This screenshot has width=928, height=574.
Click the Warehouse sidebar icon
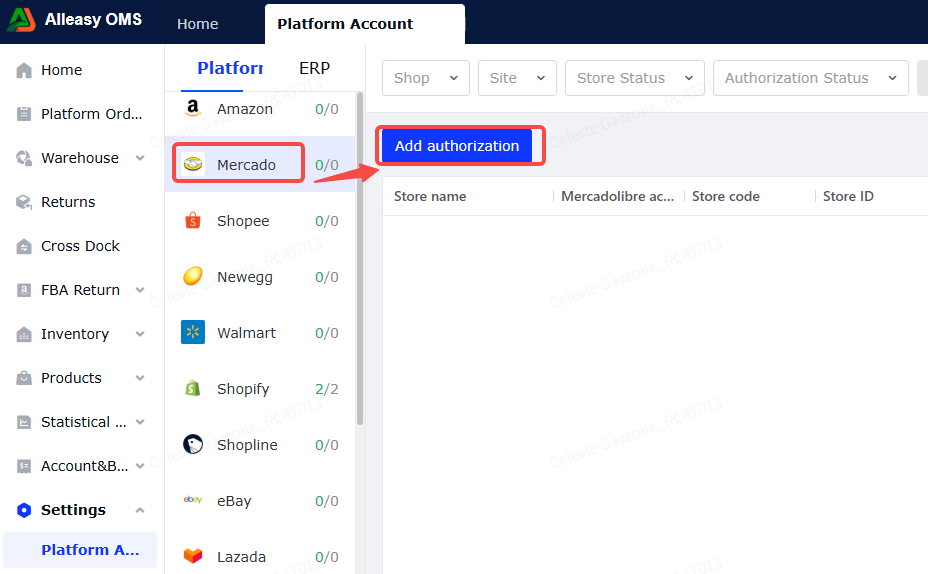click(x=24, y=158)
